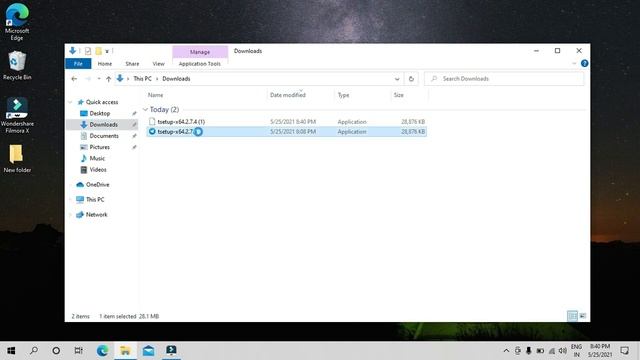Open the File menu
The height and width of the screenshot is (360, 640).
(78, 64)
